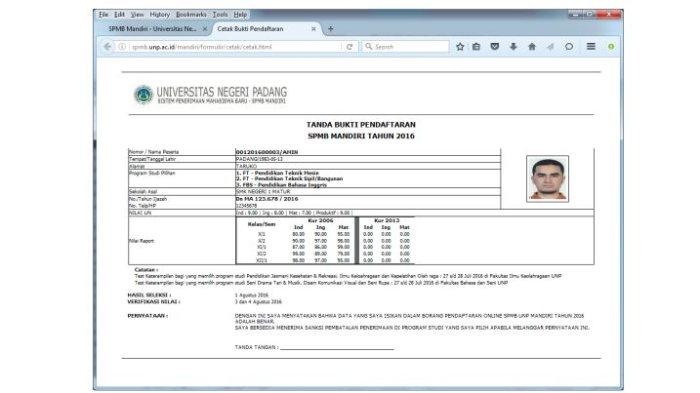700x393 pixels.
Task: Open the Tools menu
Action: tap(220, 15)
